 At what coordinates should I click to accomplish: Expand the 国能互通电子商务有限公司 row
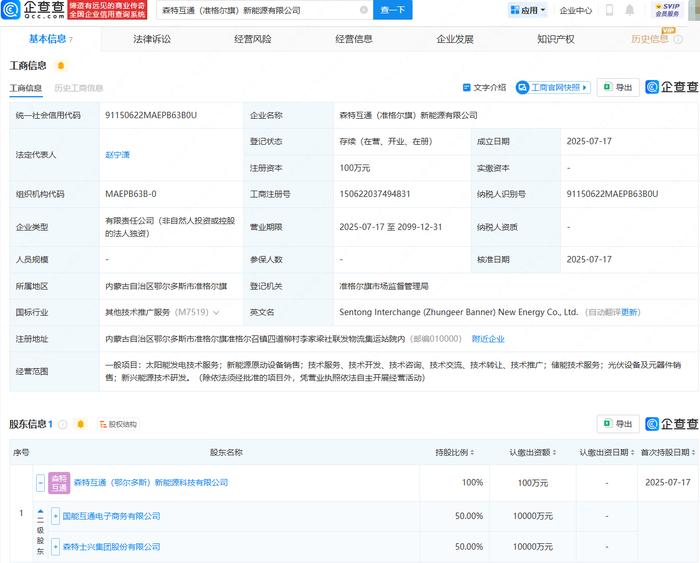point(55,516)
